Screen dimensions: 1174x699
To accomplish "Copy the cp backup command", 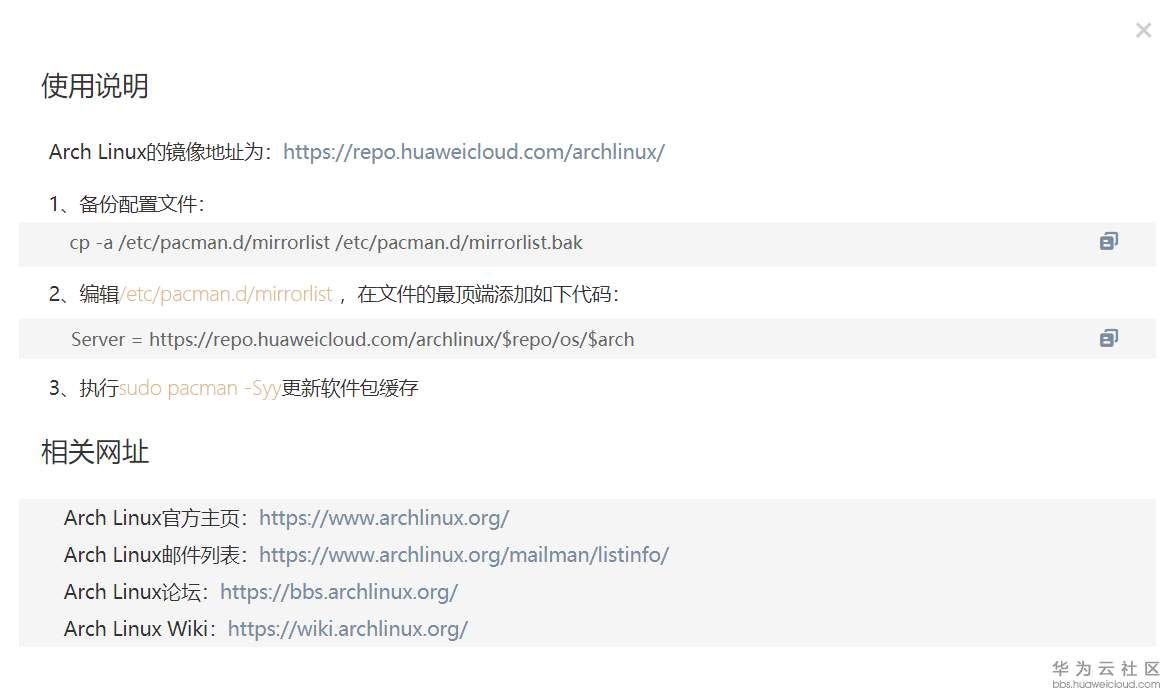I will tap(1108, 241).
